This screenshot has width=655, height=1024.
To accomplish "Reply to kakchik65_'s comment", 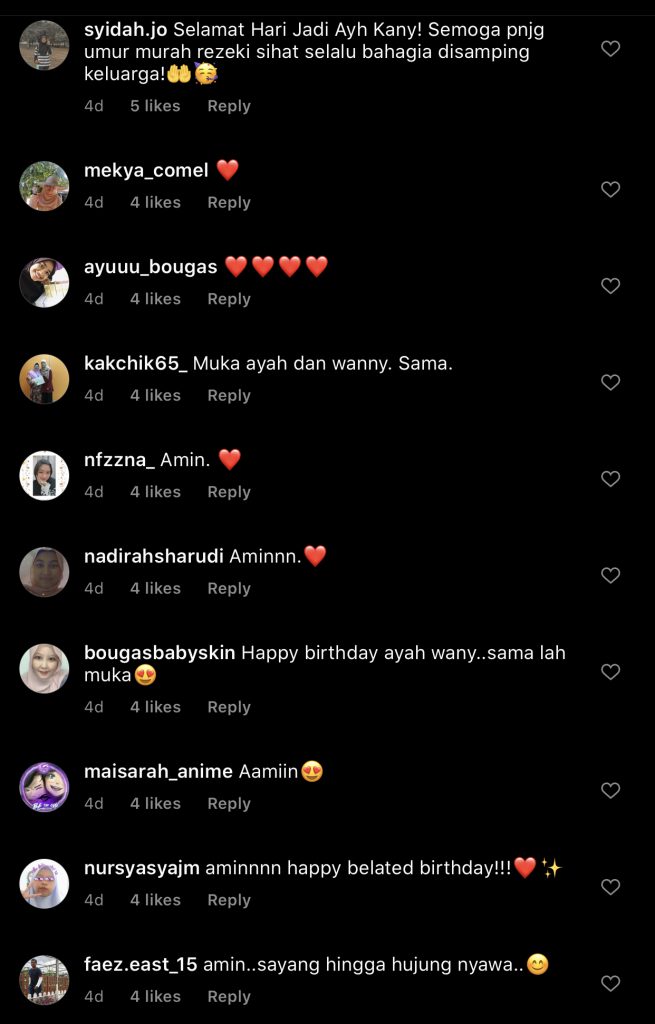I will click(229, 395).
